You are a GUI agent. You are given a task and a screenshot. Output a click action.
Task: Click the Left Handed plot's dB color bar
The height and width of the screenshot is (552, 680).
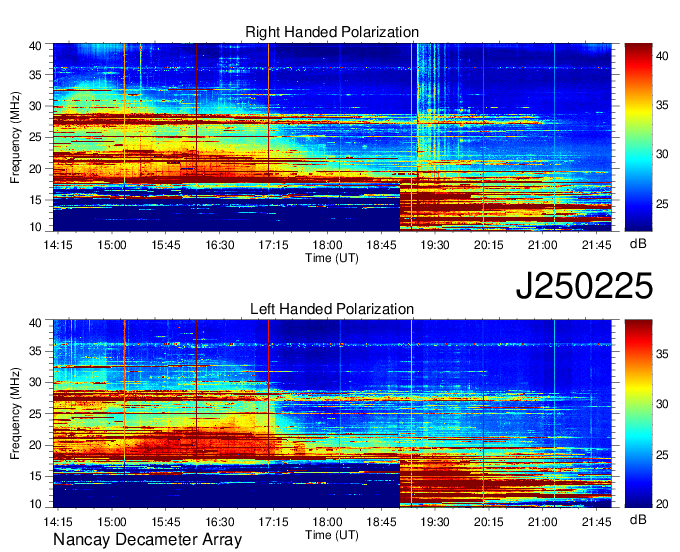pyautogui.click(x=638, y=414)
